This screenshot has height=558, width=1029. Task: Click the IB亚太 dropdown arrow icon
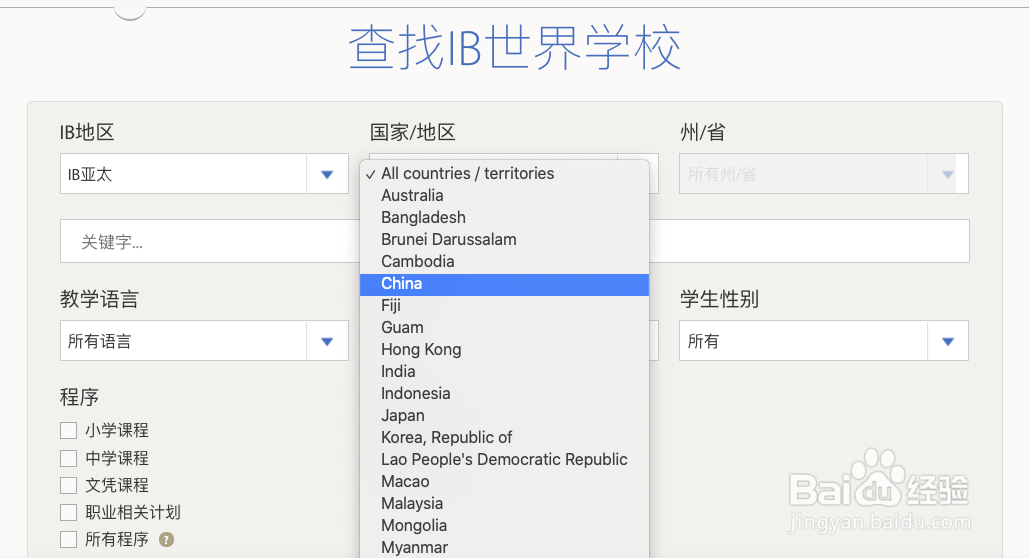[x=327, y=175]
